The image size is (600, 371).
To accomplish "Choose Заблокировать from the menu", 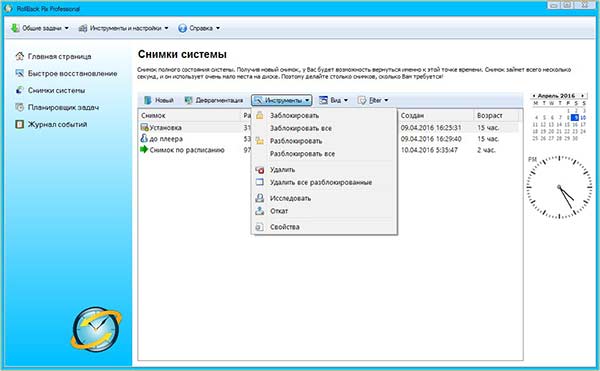I will pos(324,115).
